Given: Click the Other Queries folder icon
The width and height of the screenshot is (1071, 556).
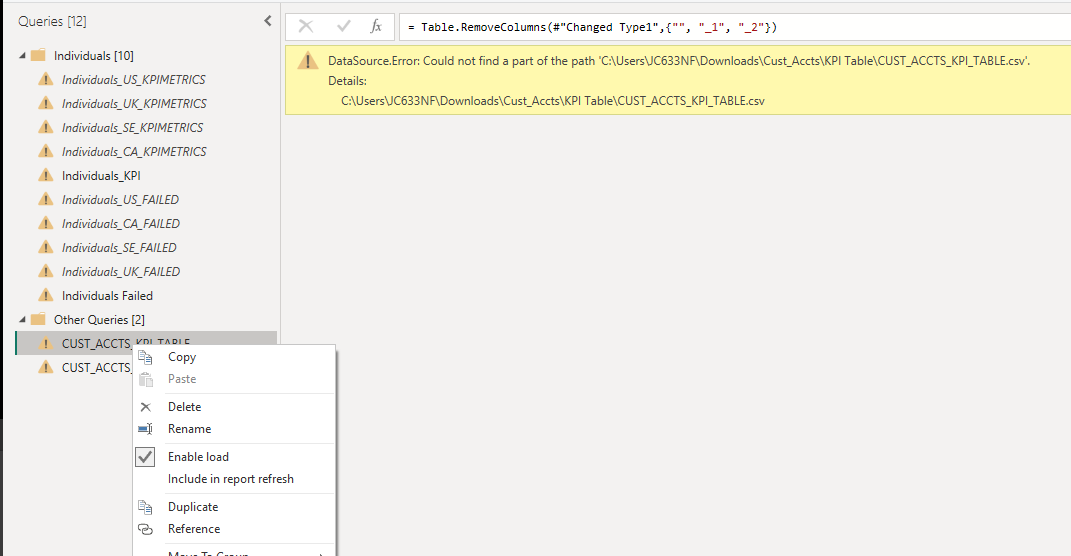Looking at the screenshot, I should tap(38, 319).
